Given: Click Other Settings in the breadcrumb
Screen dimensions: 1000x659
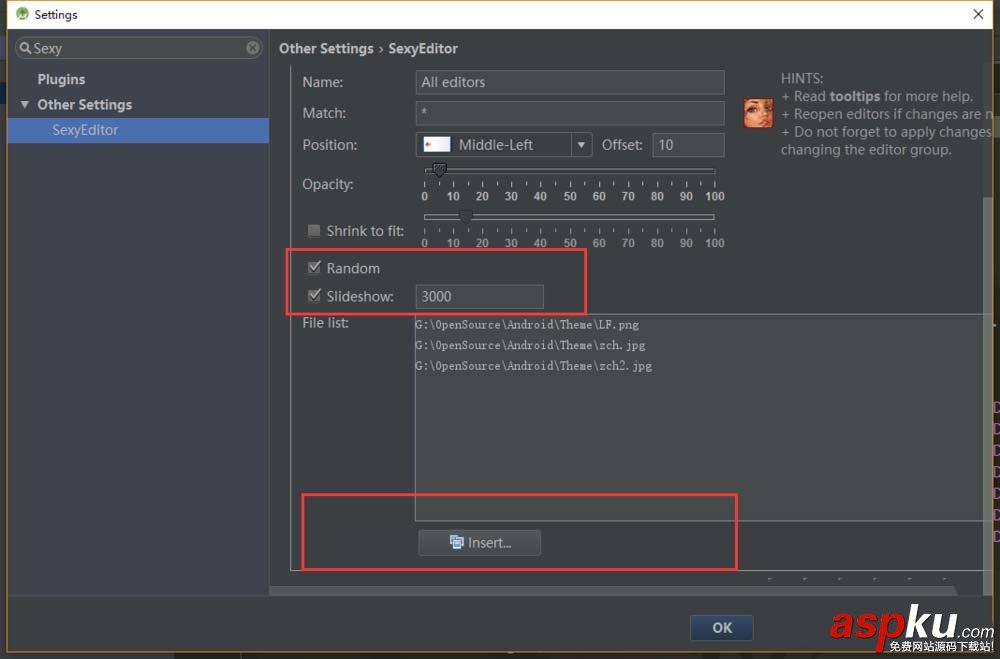Looking at the screenshot, I should 326,48.
